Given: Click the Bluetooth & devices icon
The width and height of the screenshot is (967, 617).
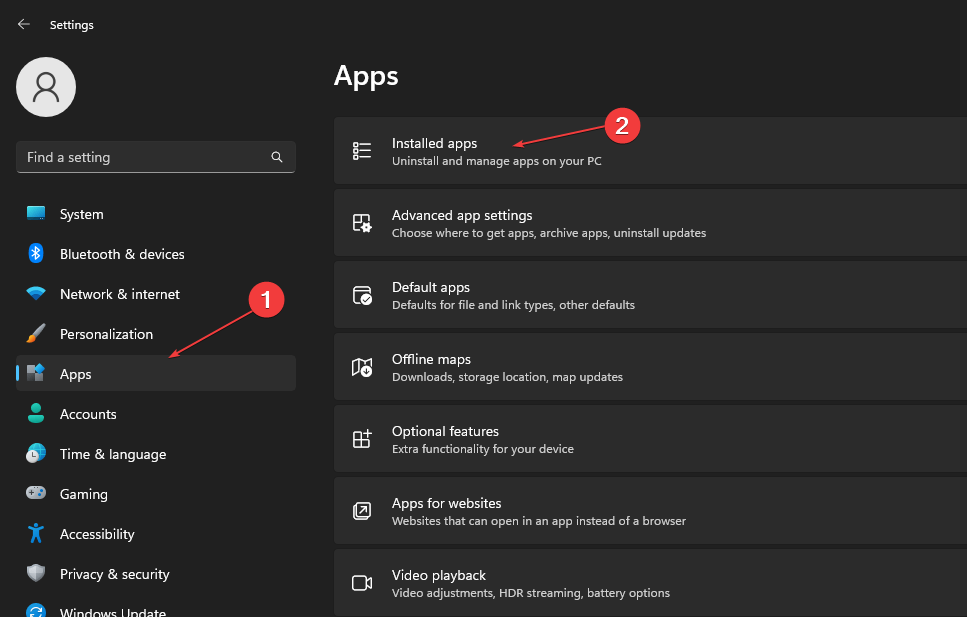Looking at the screenshot, I should coord(36,254).
